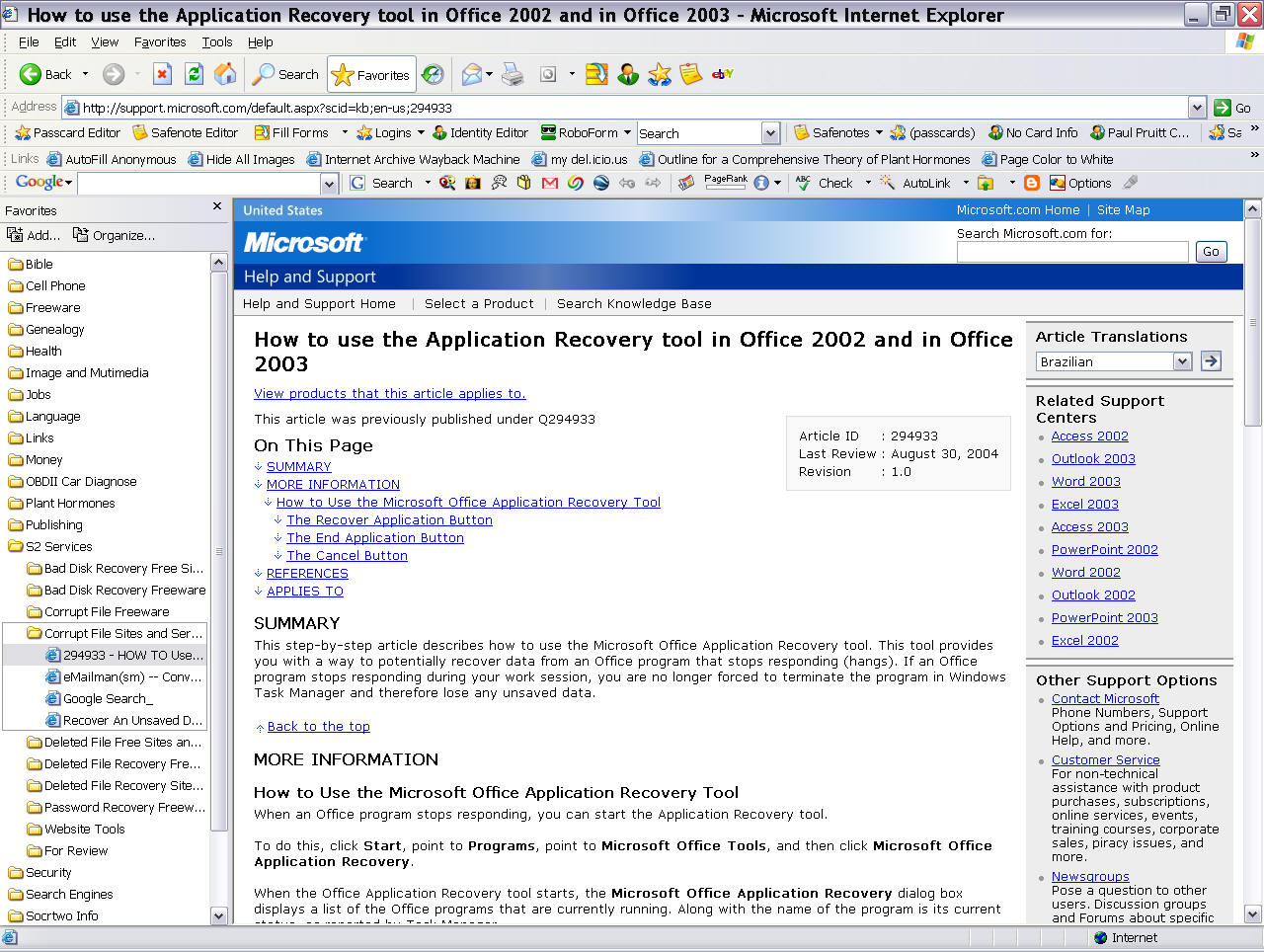Collapse the S2 Services favorites folder
The height and width of the screenshot is (952, 1264).
coord(50,546)
